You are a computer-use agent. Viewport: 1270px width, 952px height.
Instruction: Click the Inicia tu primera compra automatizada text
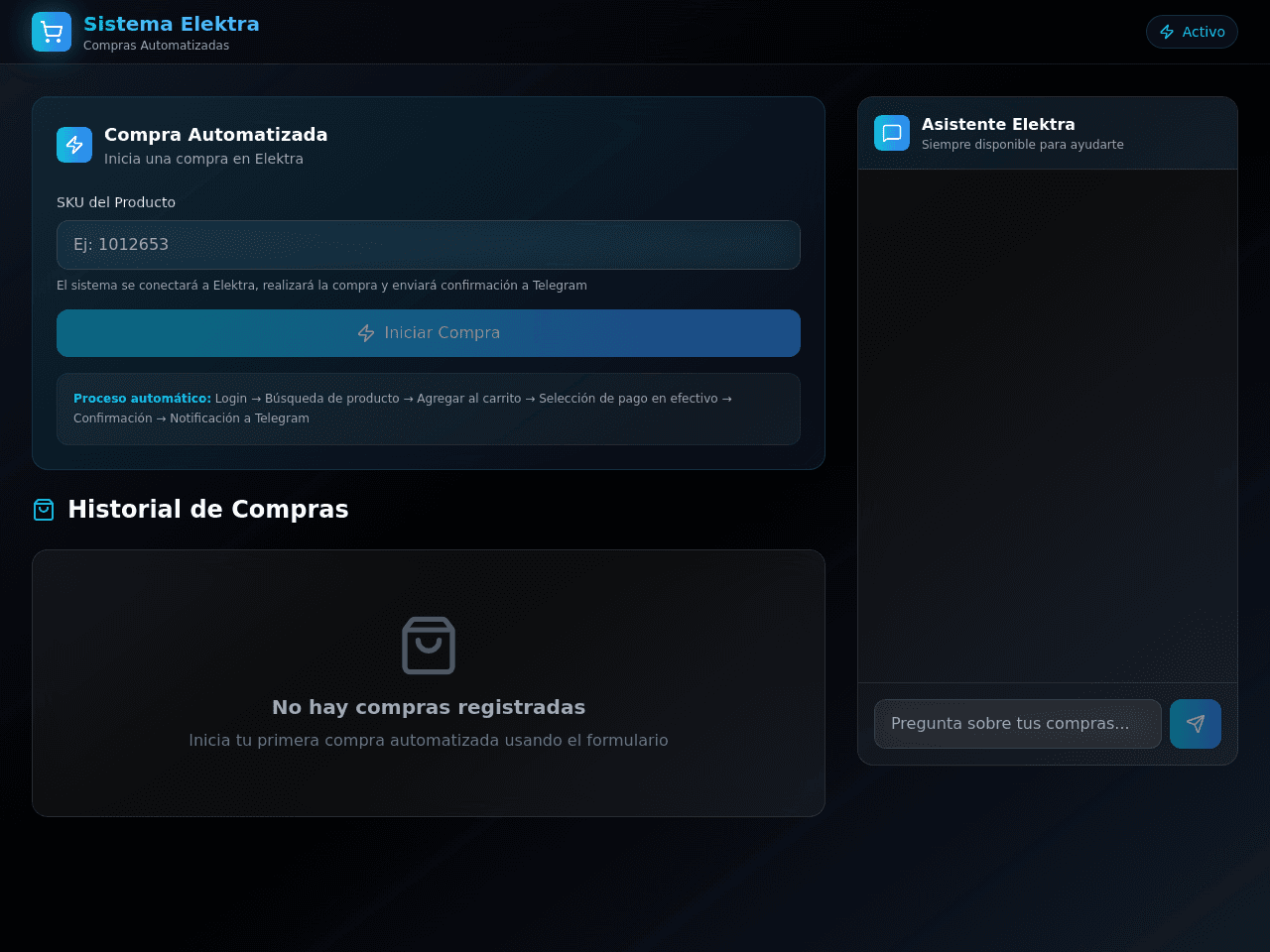click(429, 741)
